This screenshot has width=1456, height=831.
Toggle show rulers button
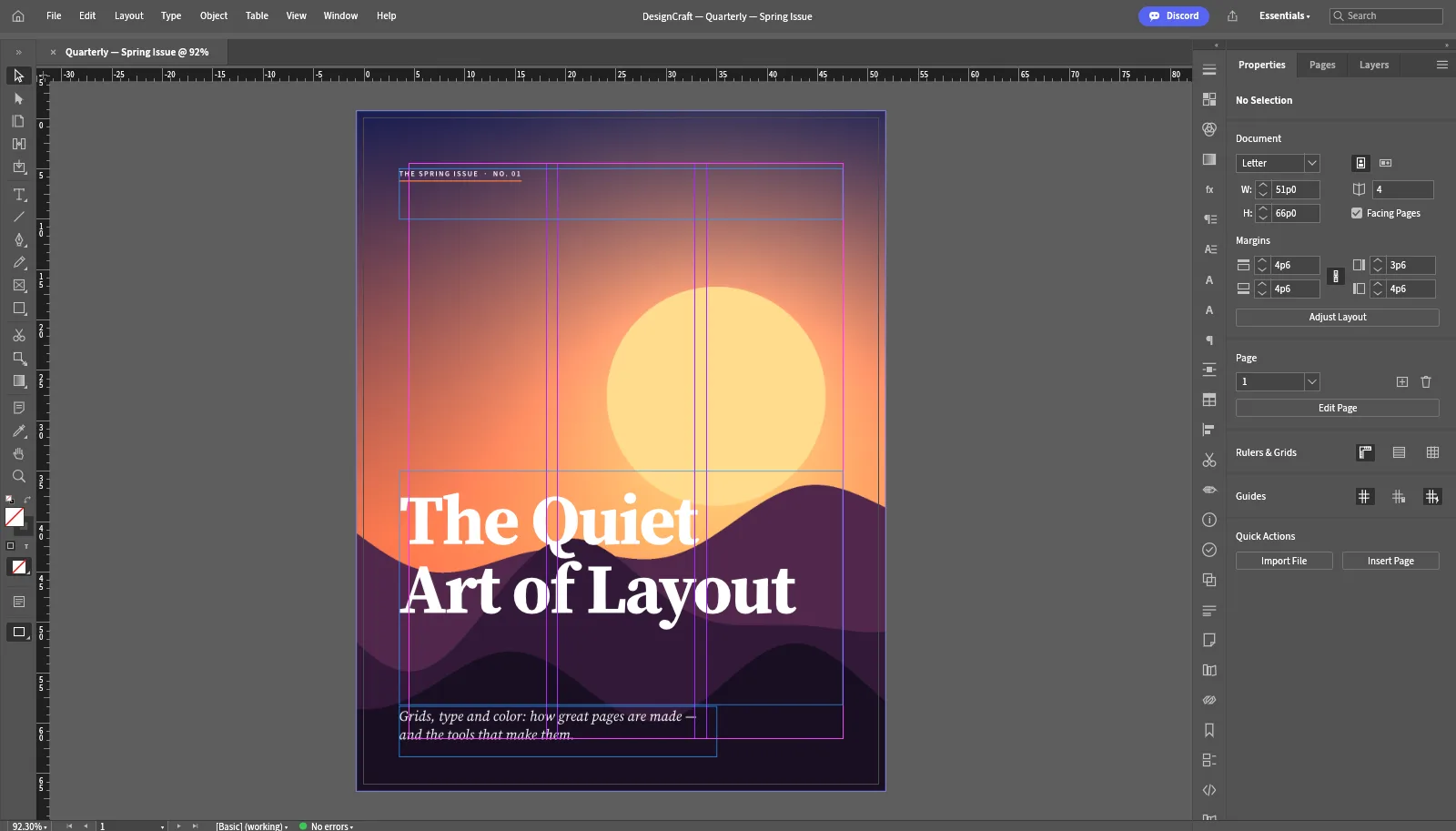pos(1365,452)
